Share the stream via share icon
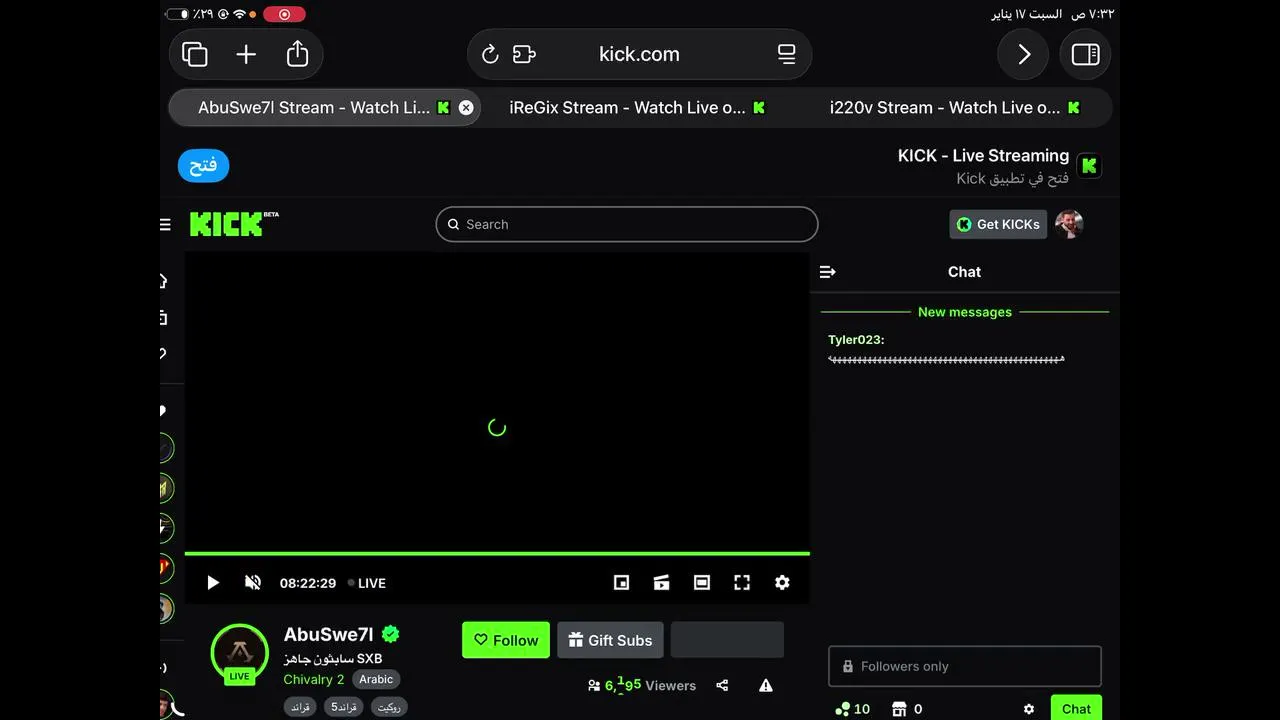The height and width of the screenshot is (720, 1280). 722,686
